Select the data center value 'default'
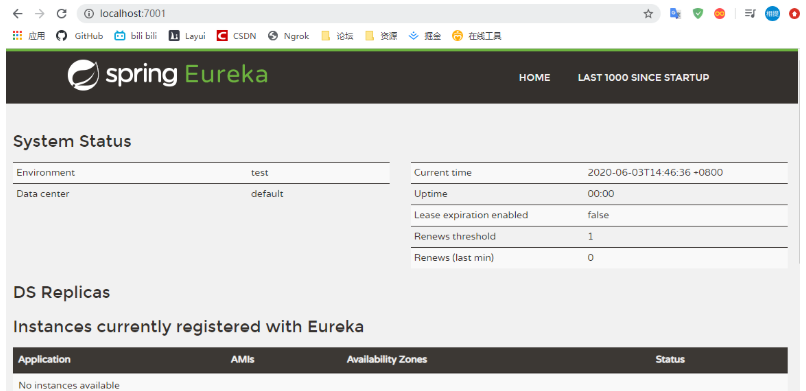The width and height of the screenshot is (806, 391). point(267,194)
